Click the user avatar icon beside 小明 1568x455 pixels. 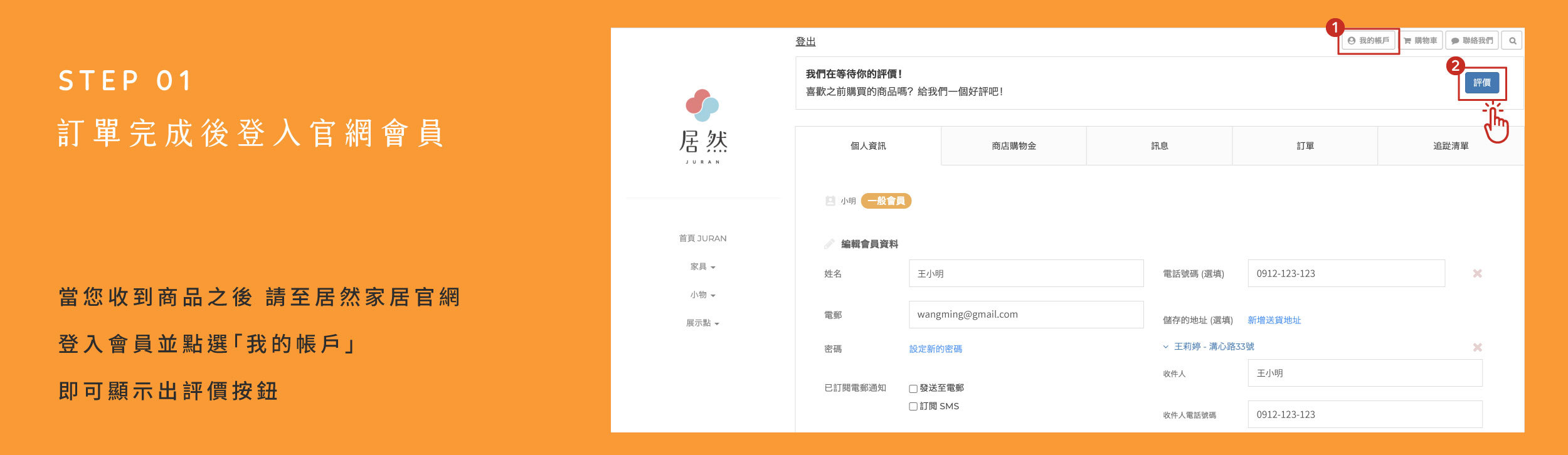830,201
